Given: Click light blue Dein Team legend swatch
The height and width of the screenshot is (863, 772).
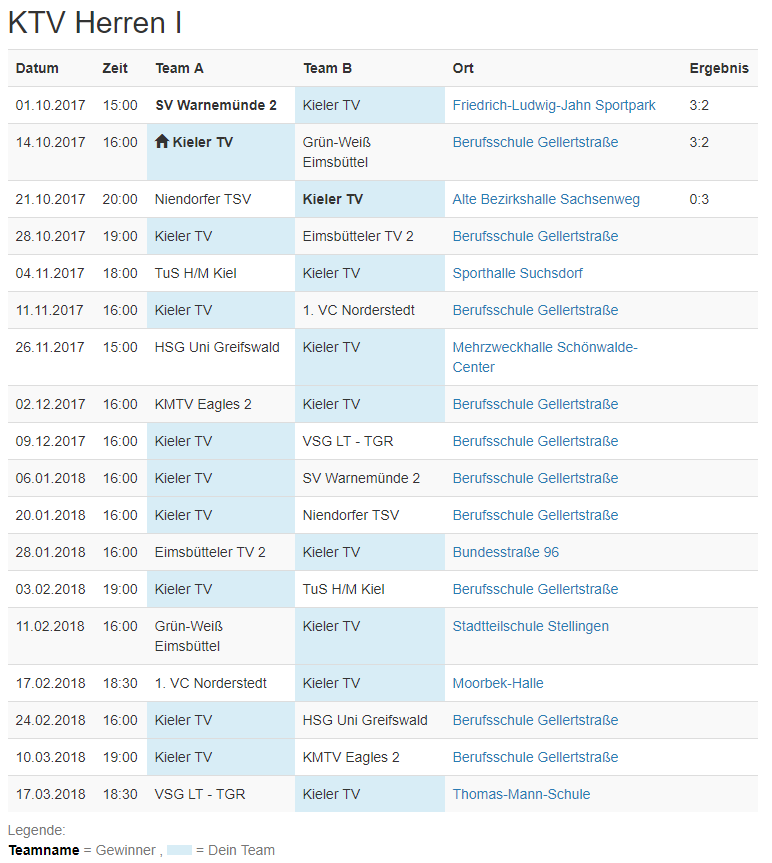Looking at the screenshot, I should 179,850.
